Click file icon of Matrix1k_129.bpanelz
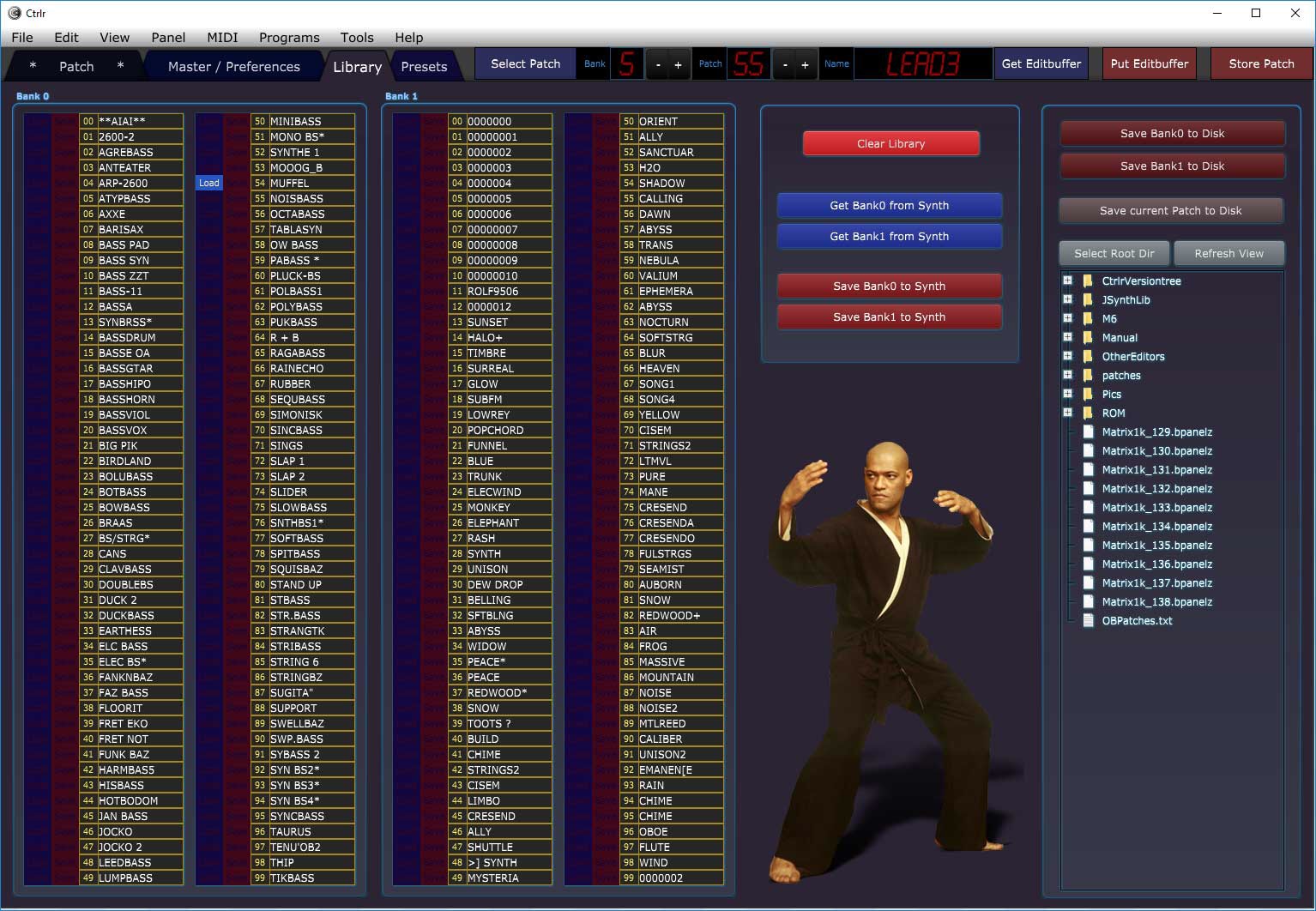Image resolution: width=1316 pixels, height=911 pixels. tap(1088, 432)
